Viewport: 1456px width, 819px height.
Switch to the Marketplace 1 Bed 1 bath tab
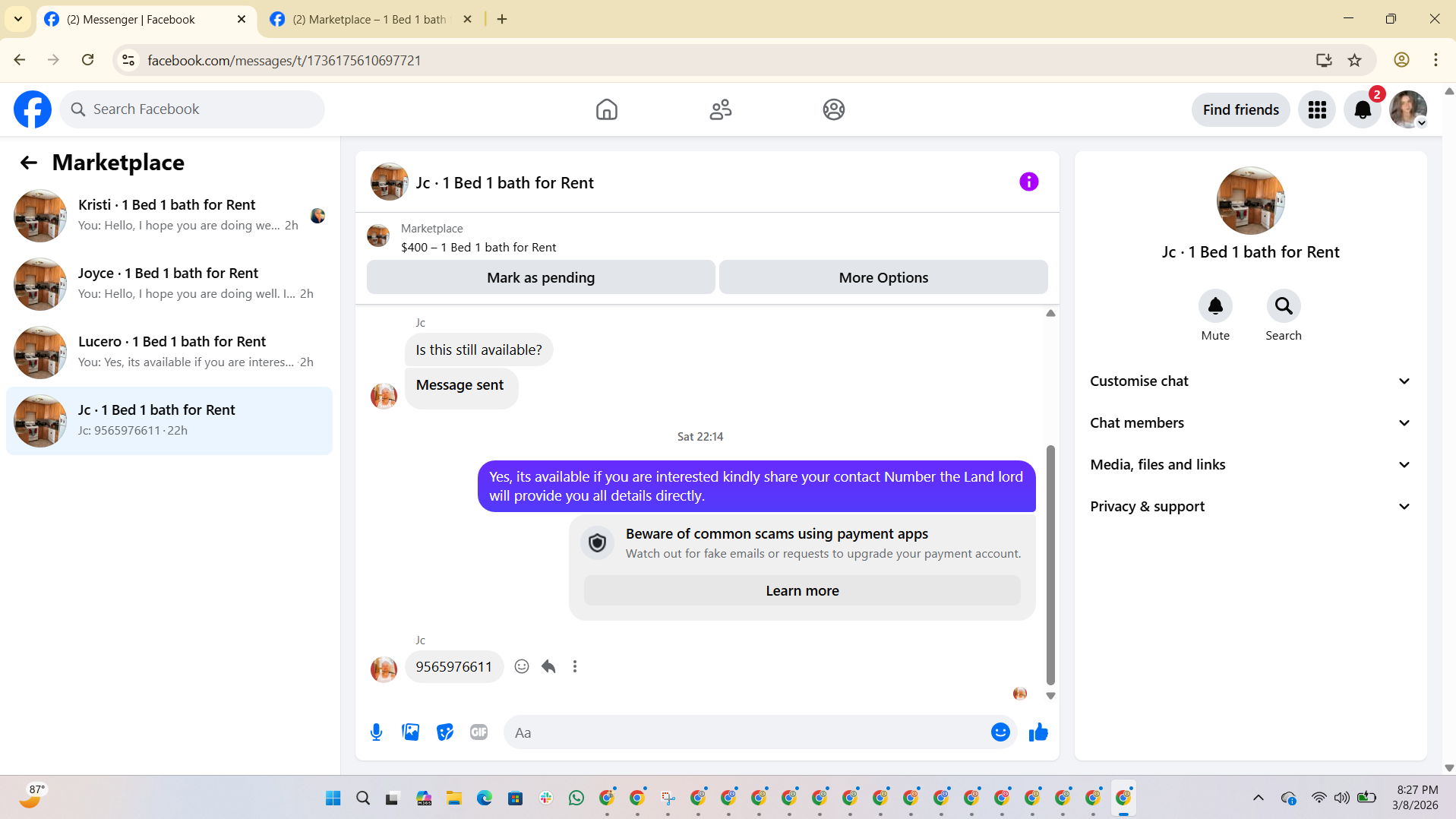(x=372, y=19)
